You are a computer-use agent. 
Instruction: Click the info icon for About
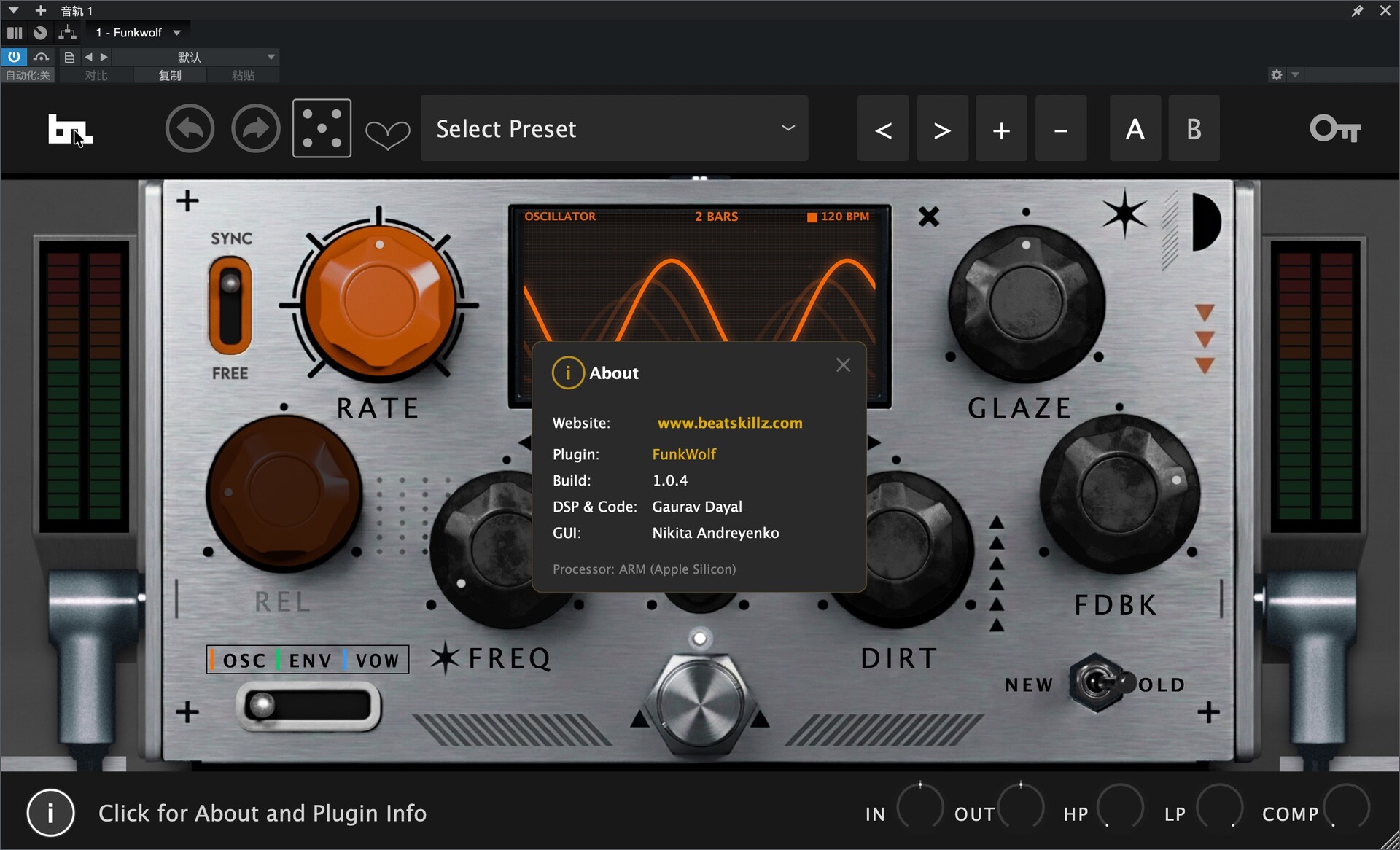point(50,813)
